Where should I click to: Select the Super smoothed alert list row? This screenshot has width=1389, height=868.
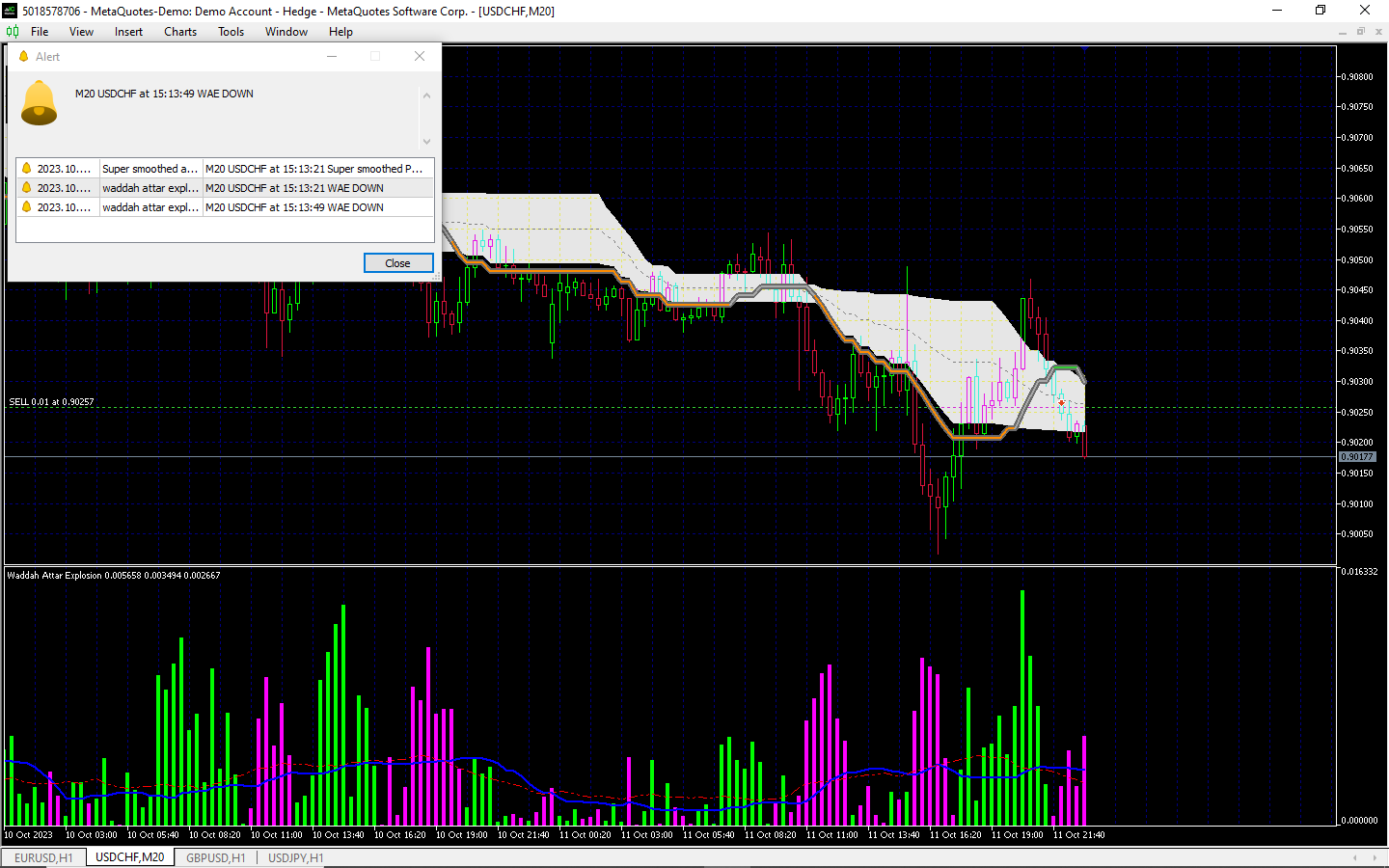tap(225, 169)
